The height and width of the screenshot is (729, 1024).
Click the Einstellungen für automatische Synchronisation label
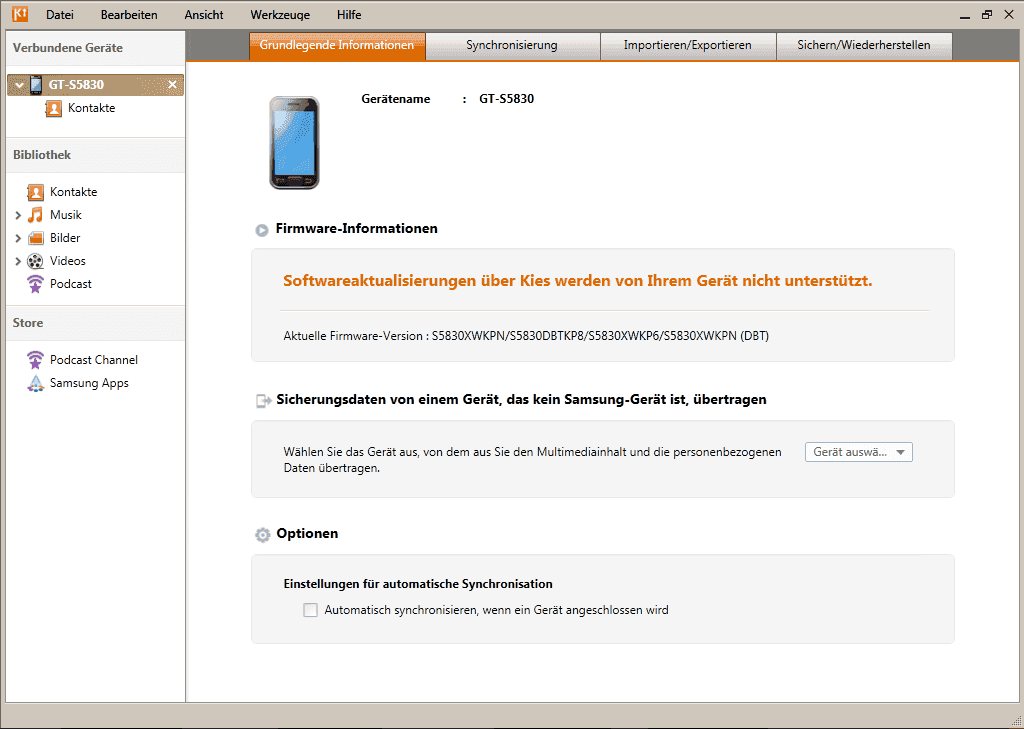point(418,584)
